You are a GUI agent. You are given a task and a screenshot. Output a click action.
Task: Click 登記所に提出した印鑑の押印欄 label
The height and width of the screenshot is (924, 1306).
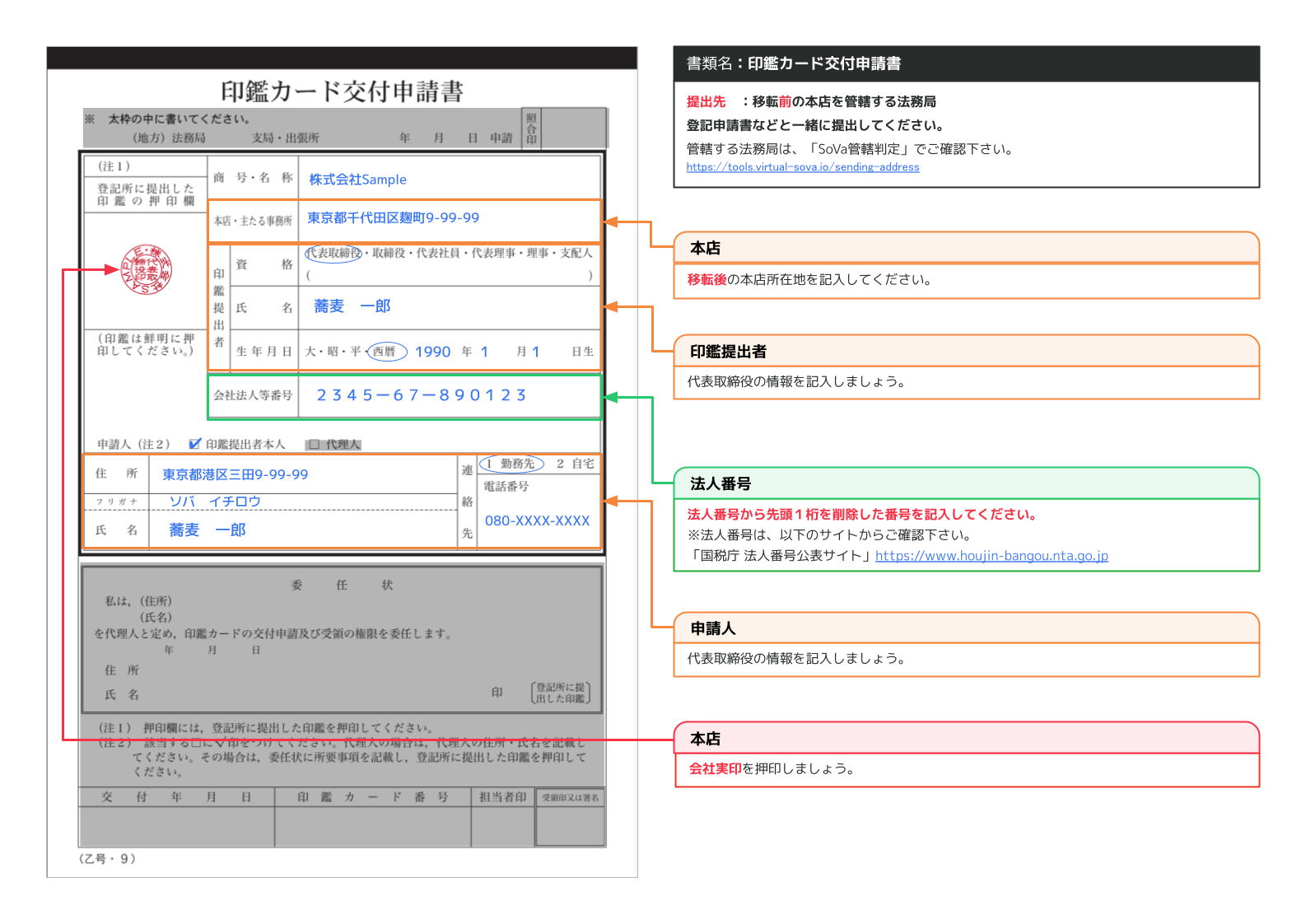[x=146, y=194]
